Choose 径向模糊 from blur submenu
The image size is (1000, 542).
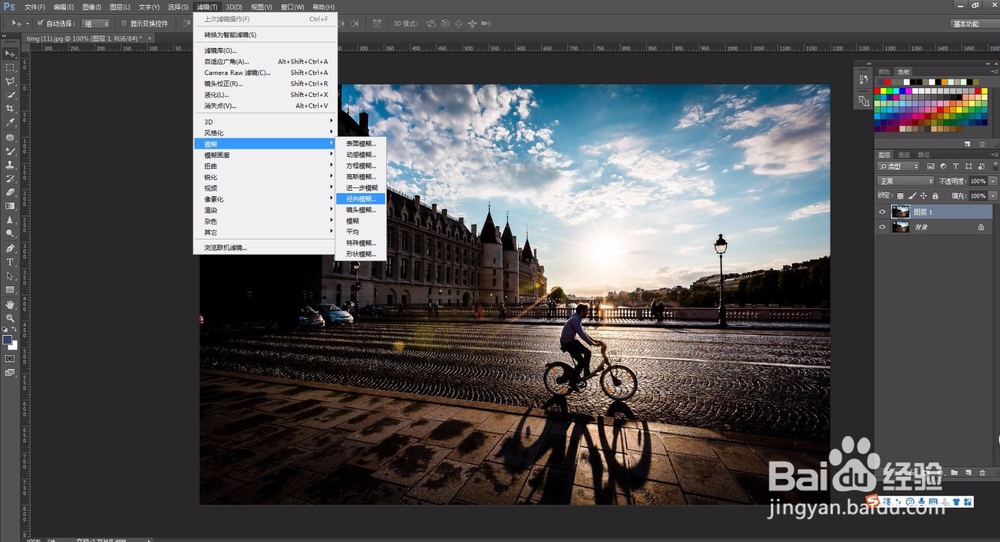tap(360, 199)
